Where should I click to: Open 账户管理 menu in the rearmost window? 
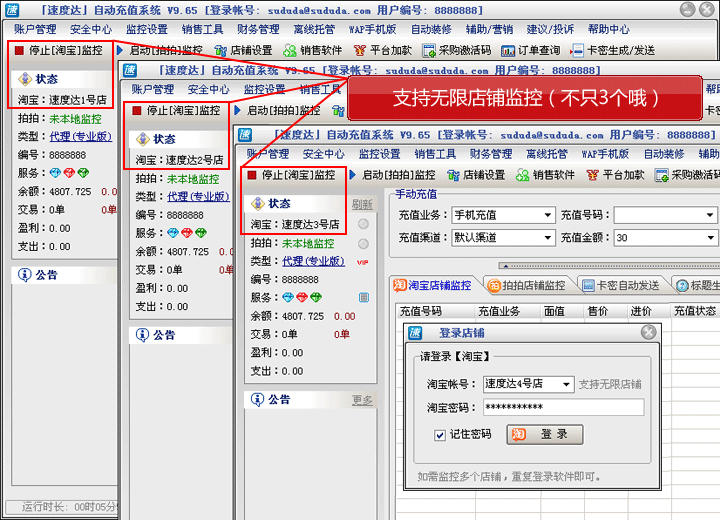pos(35,29)
